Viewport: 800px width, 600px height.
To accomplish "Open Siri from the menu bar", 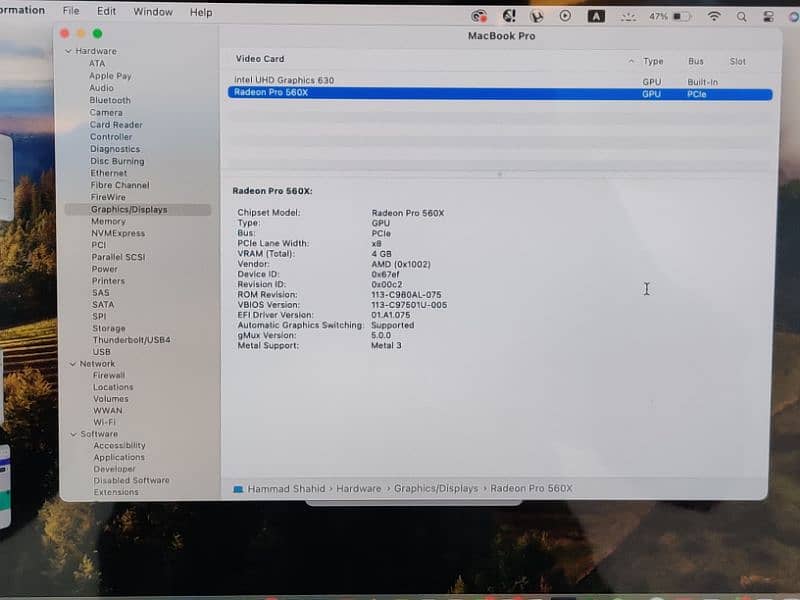I will [790, 17].
